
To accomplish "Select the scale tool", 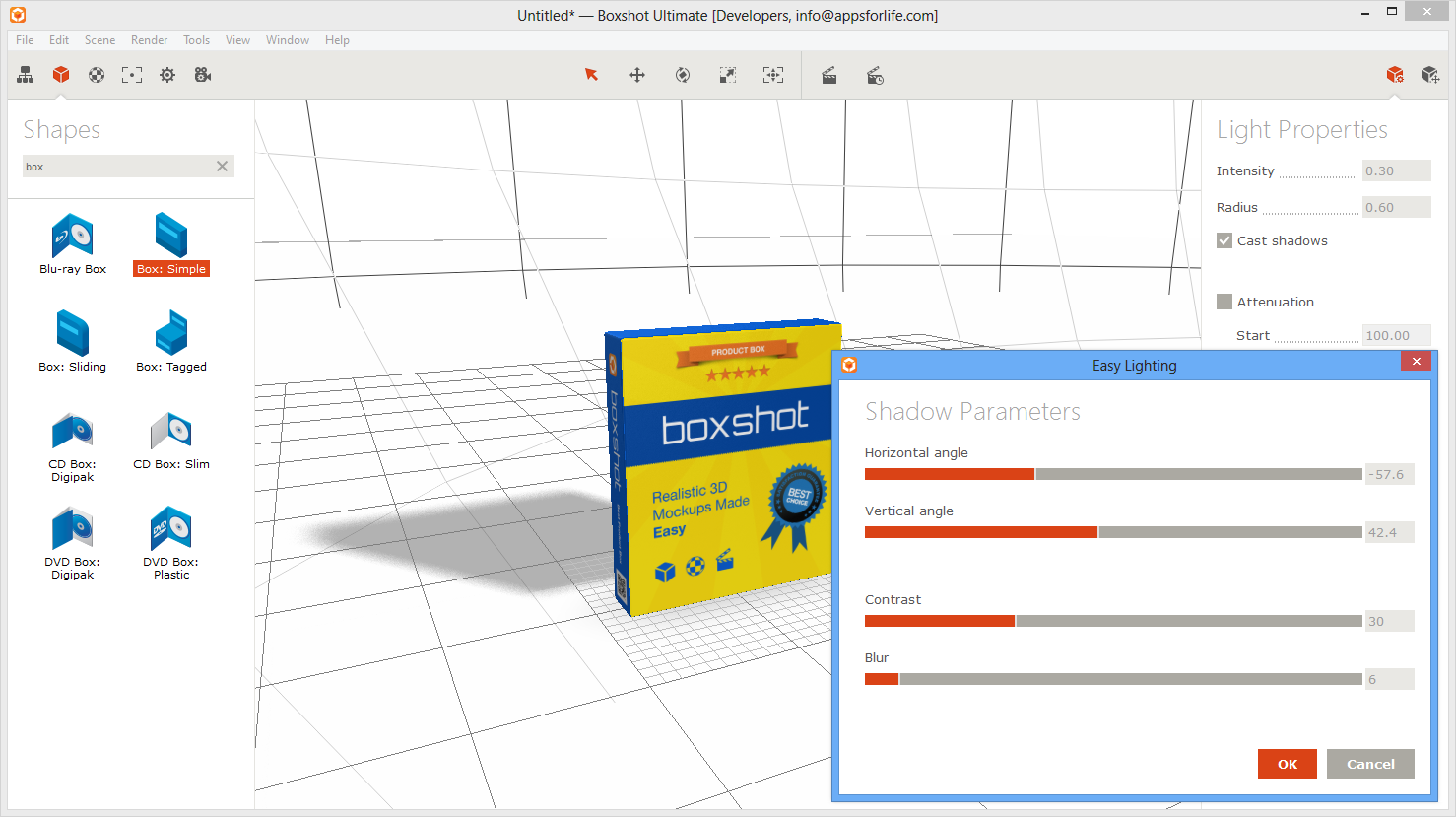I will (x=728, y=75).
